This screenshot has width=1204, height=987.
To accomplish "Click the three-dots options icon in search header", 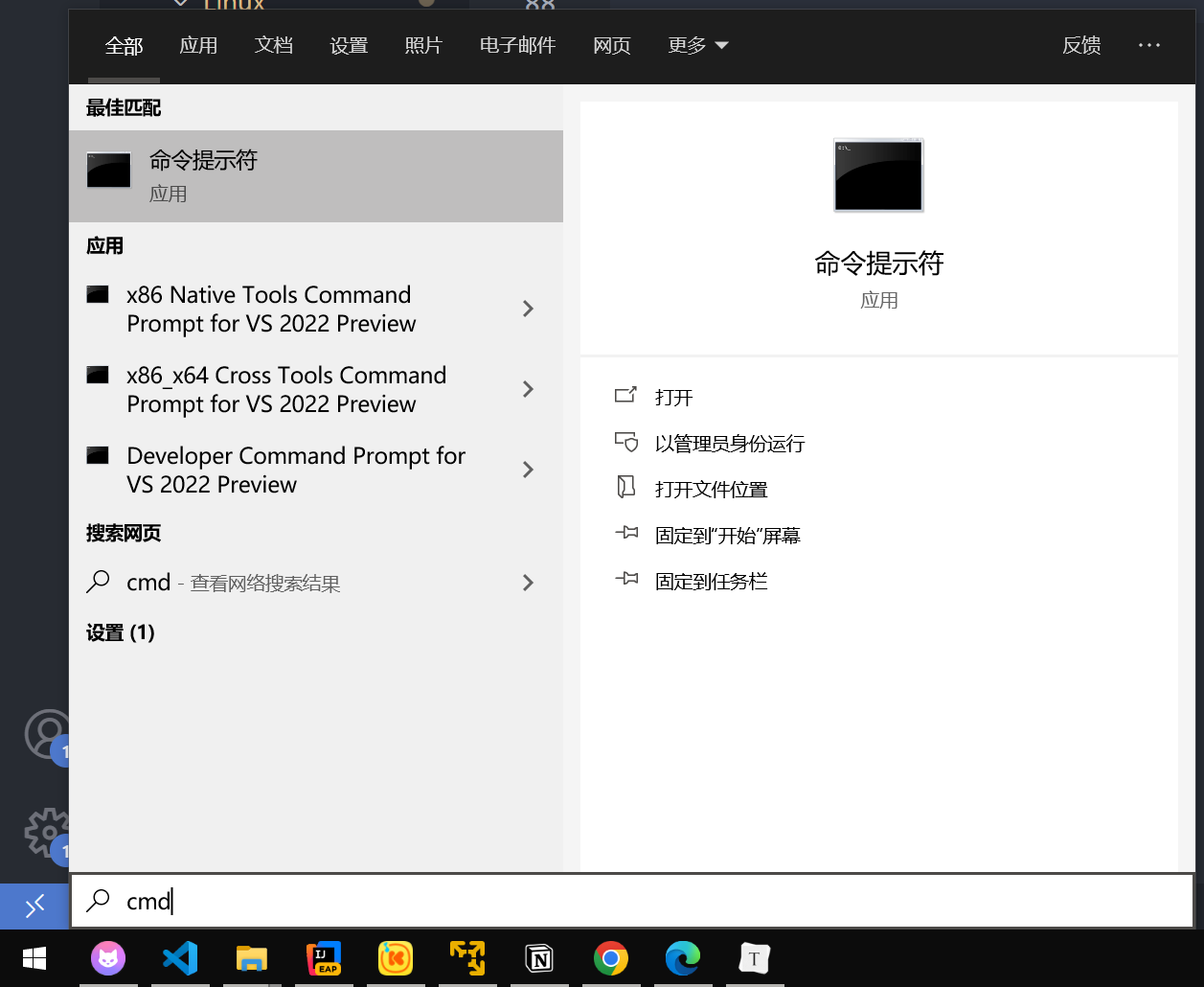I will point(1149,45).
